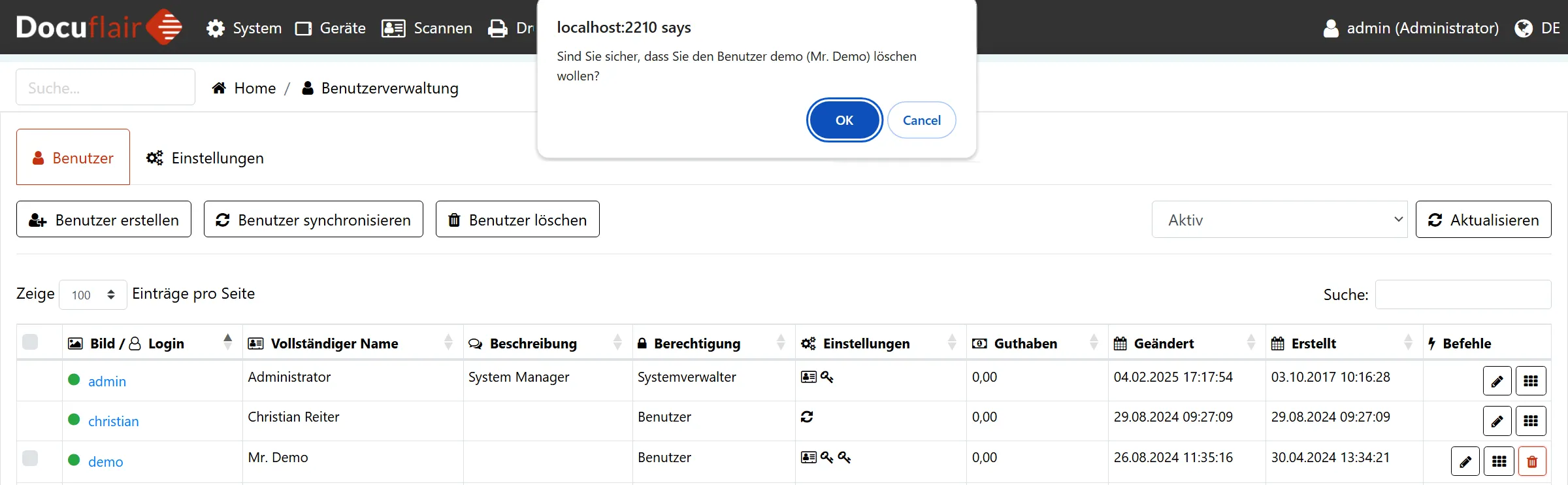Open the Aktiv status filter dropdown
1568x485 pixels.
click(1279, 220)
